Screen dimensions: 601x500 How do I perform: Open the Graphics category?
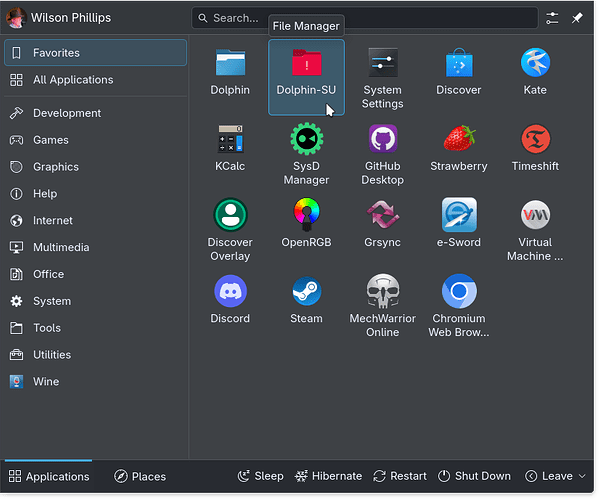[x=95, y=167]
